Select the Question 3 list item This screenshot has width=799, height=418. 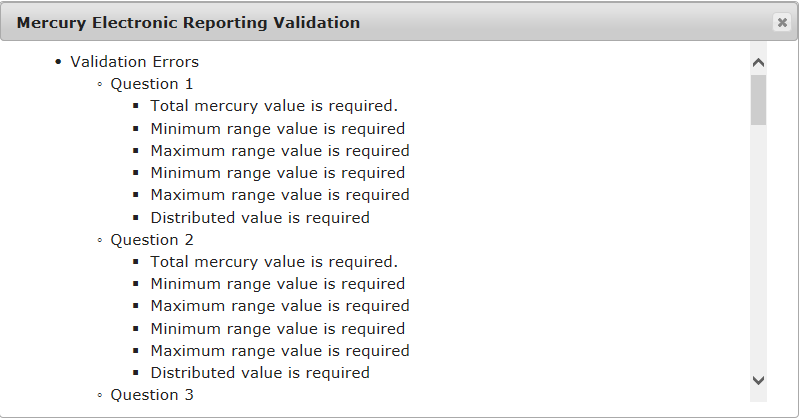[152, 395]
